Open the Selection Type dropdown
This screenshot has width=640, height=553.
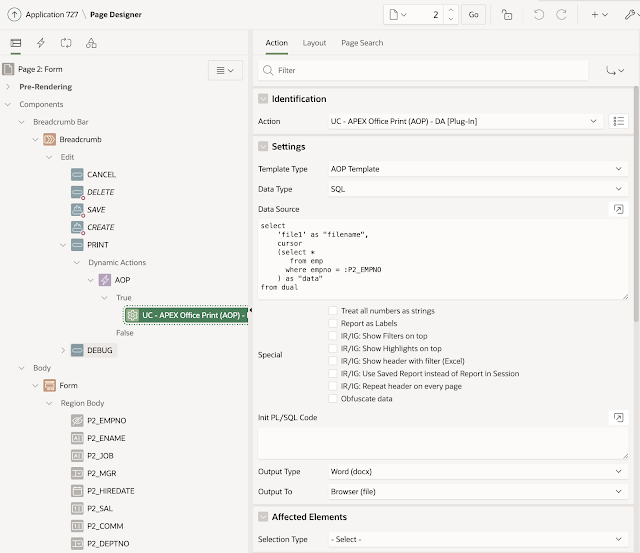478,539
